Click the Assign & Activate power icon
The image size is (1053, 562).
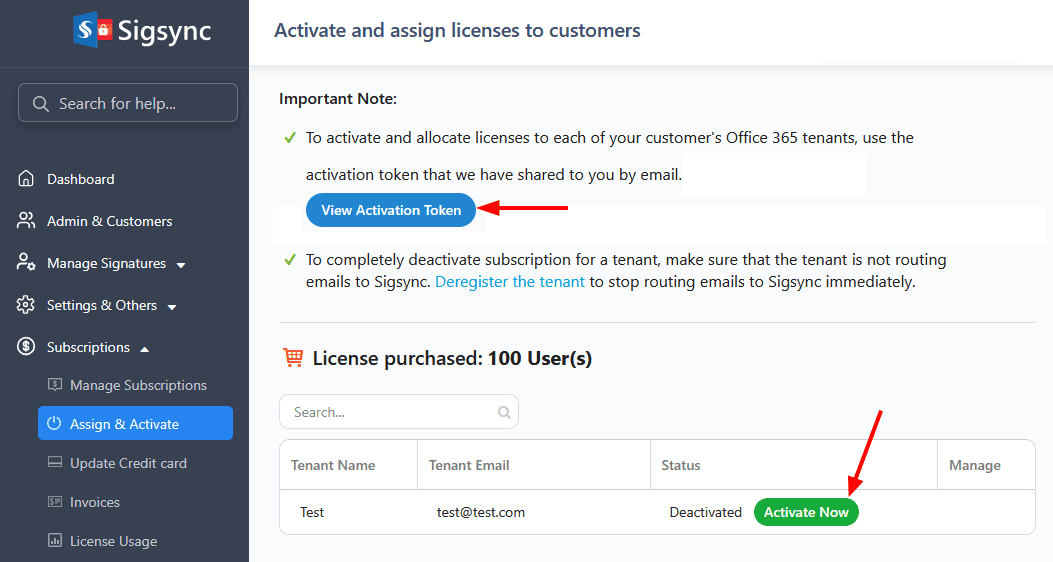54,424
